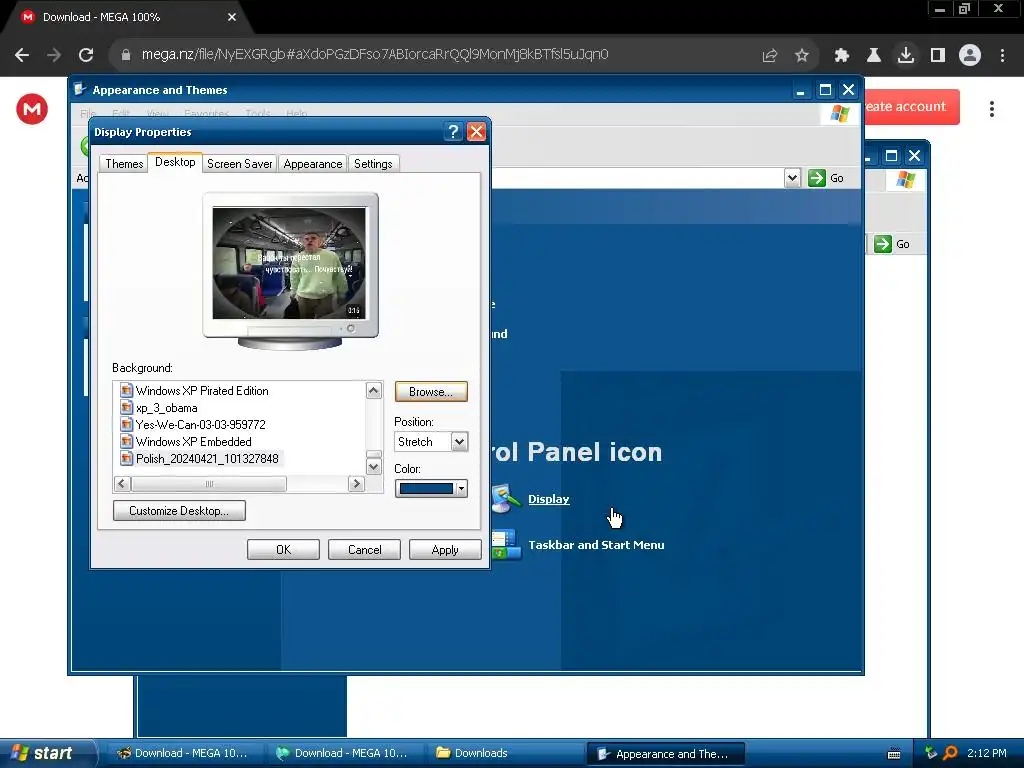Toggle the browser side panel icon
The width and height of the screenshot is (1024, 768).
point(938,55)
